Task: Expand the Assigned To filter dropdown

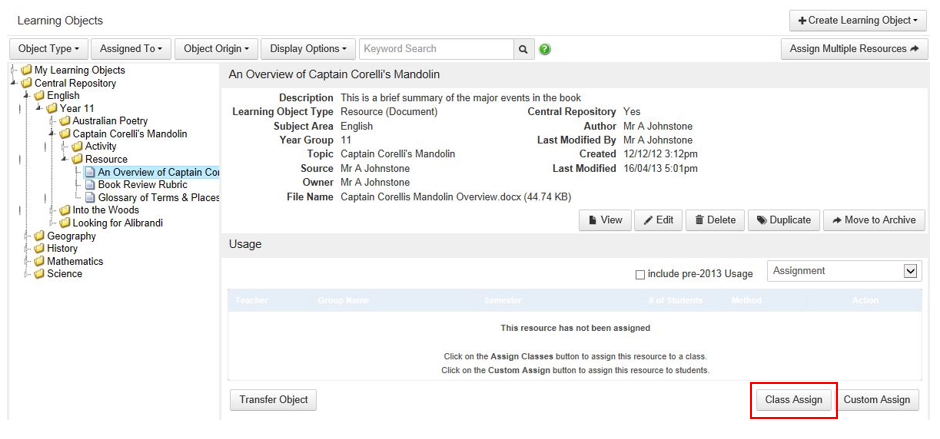Action: pos(130,49)
